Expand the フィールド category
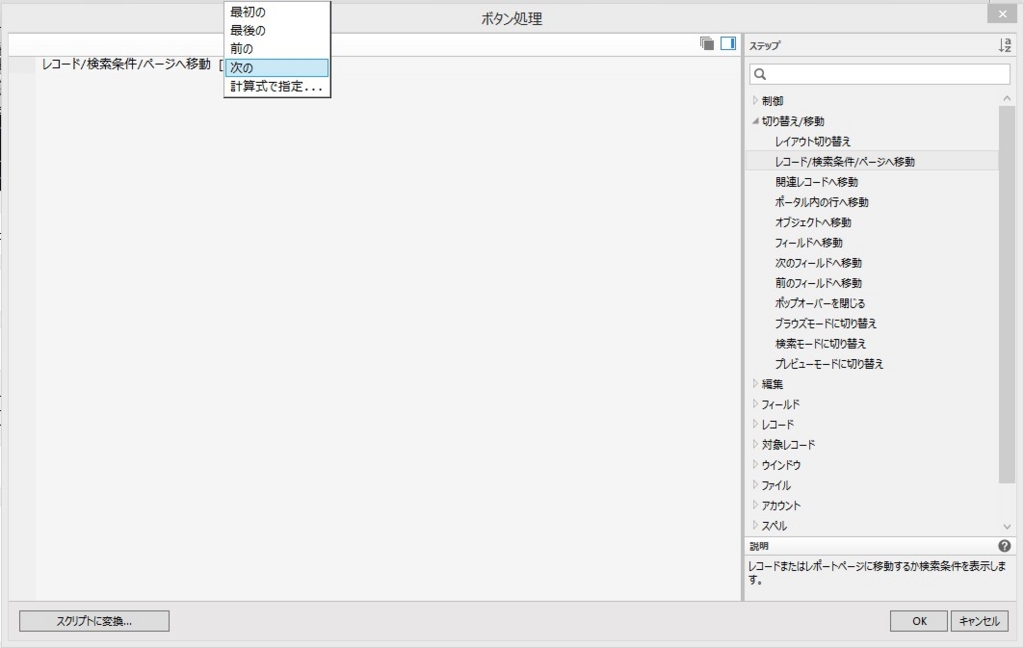Viewport: 1024px width, 648px height. tap(756, 404)
